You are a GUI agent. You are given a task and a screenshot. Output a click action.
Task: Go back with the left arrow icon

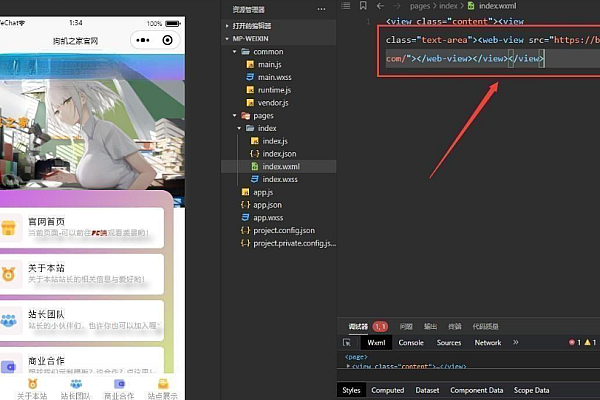(380, 6)
